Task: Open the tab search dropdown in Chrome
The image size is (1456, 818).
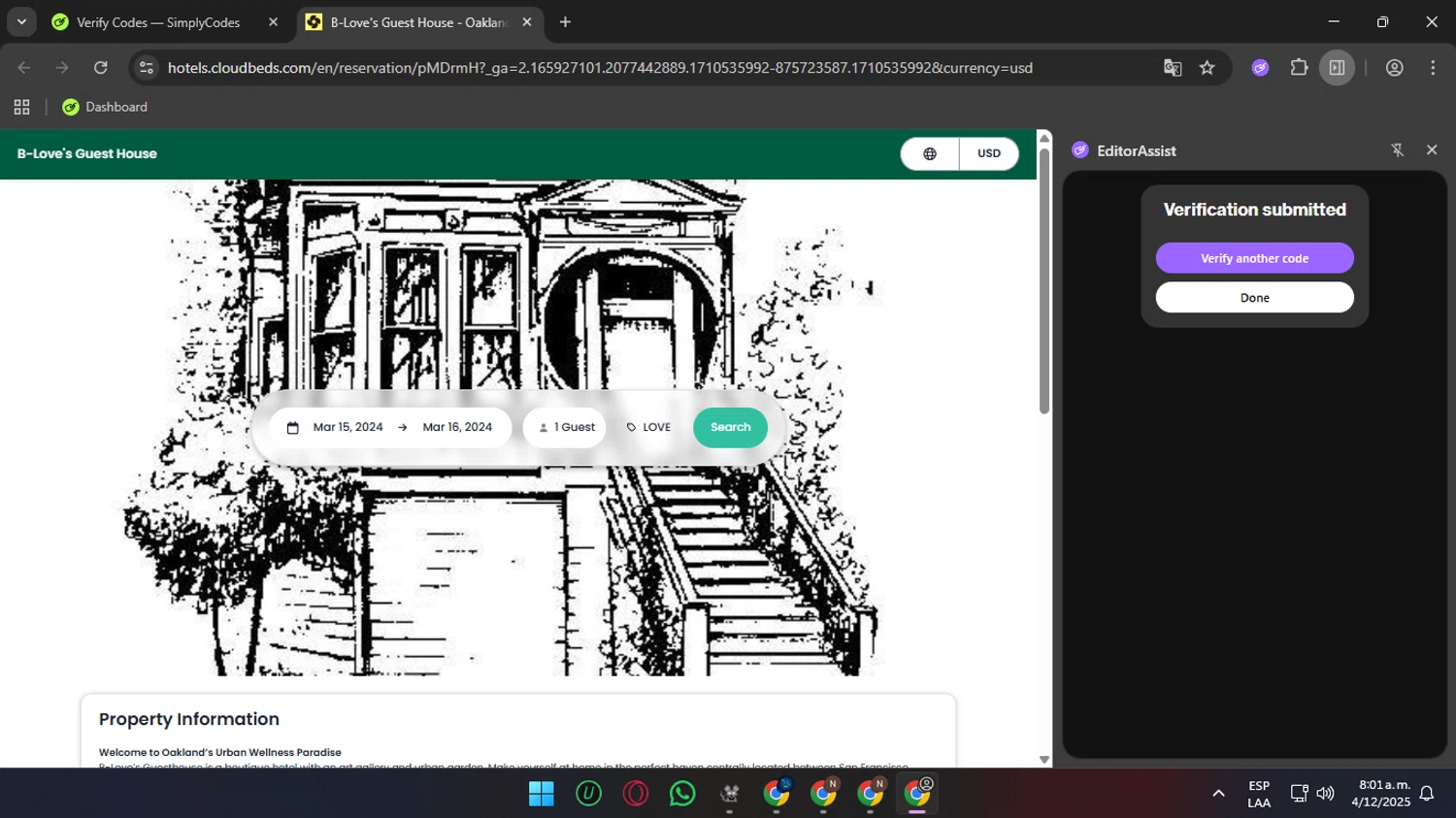Action: click(21, 21)
